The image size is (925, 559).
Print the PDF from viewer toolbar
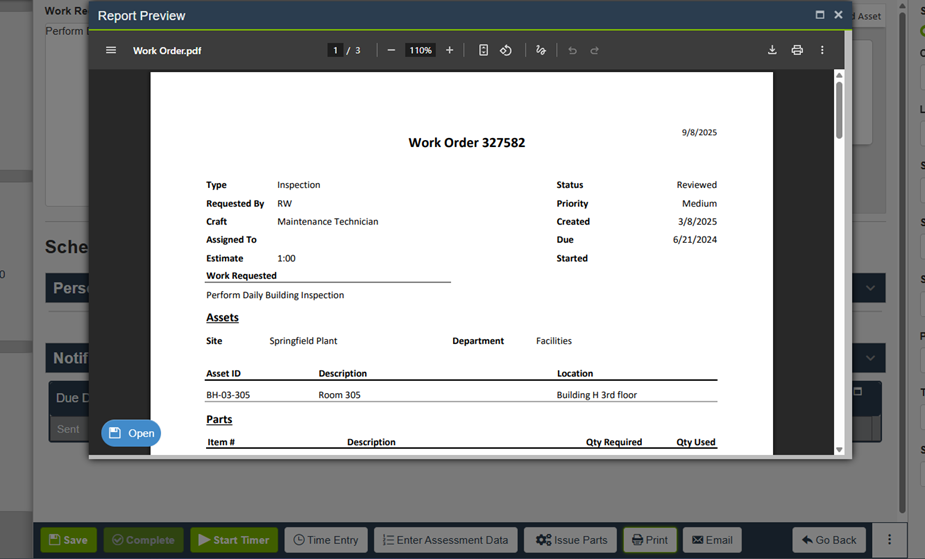point(797,50)
